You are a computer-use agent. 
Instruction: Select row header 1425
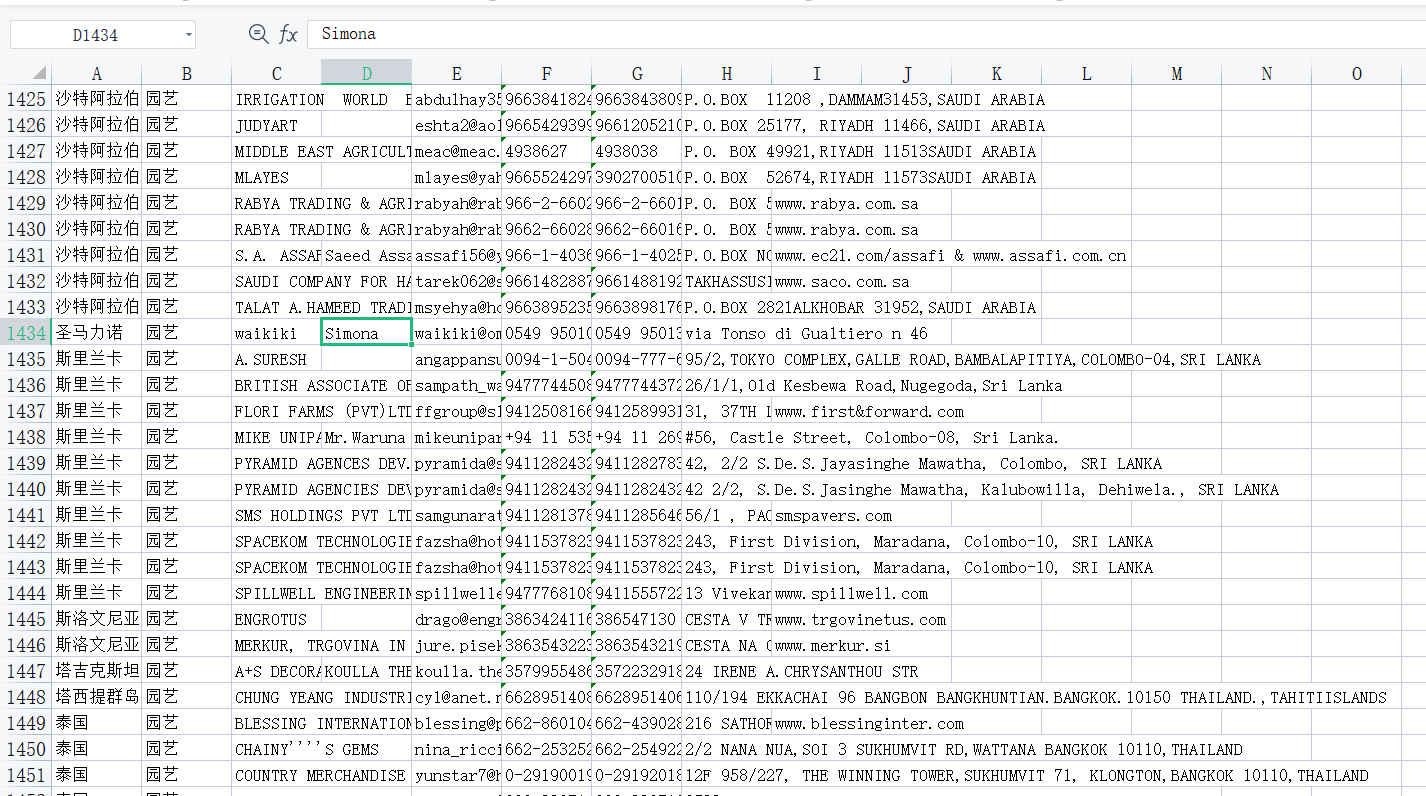point(26,99)
